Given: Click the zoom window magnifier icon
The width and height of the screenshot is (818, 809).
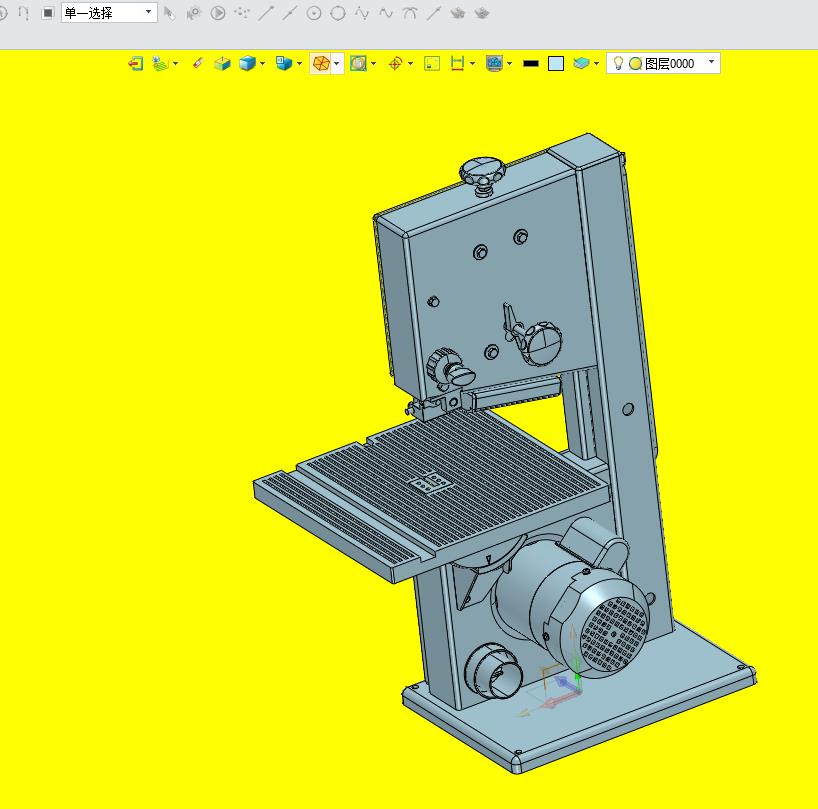Looking at the screenshot, I should [x=358, y=64].
